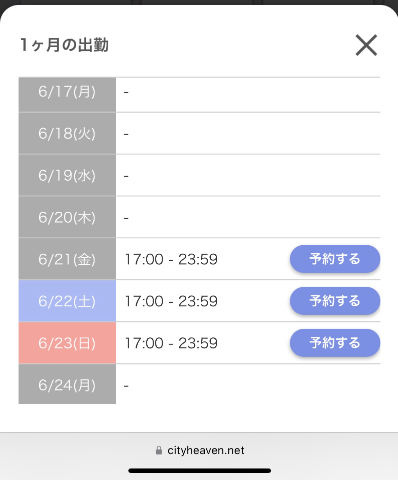Click the 17:00 - 23:59 time on 6/22

(171, 301)
